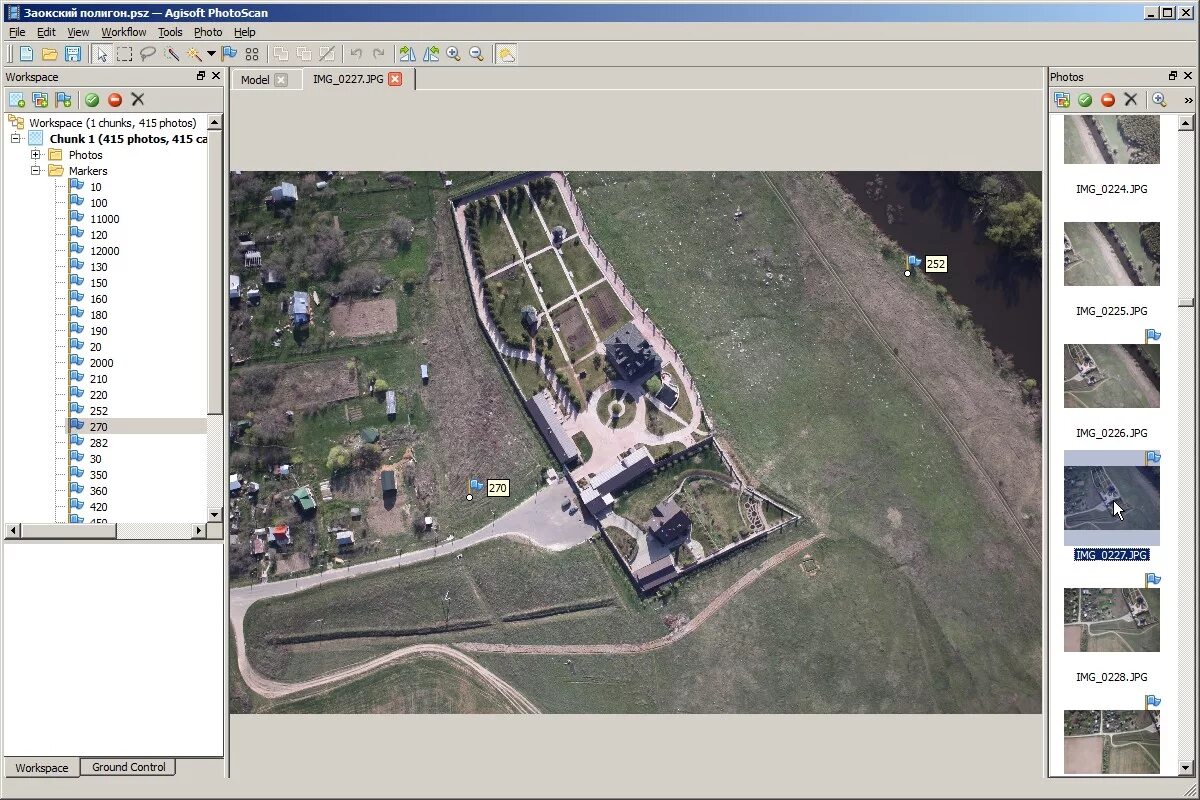Expand the Photos folder in tree

pyautogui.click(x=36, y=155)
